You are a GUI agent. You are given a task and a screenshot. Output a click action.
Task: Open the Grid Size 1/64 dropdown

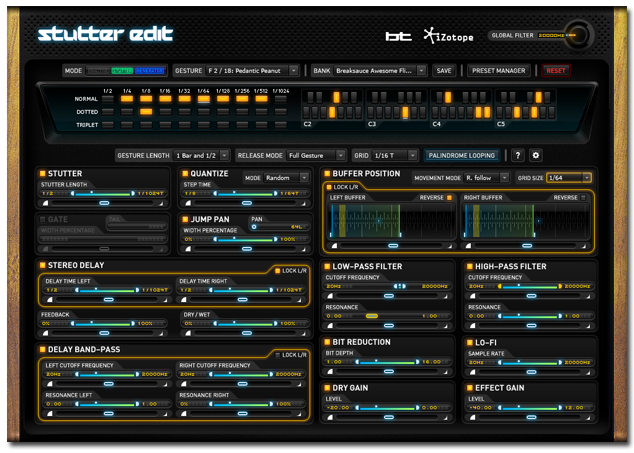coord(568,178)
